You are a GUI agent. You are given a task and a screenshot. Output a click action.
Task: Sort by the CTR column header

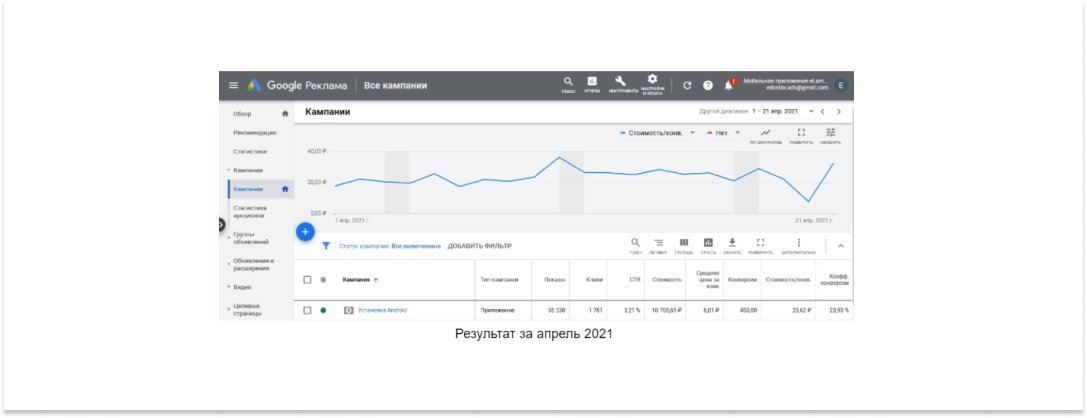pos(634,280)
